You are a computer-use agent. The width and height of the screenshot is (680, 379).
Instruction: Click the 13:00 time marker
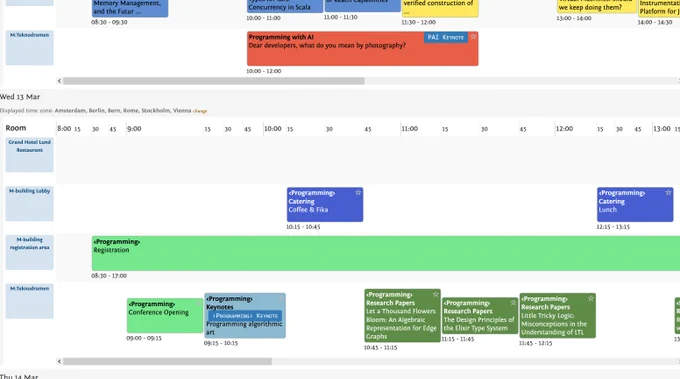pyautogui.click(x=662, y=128)
